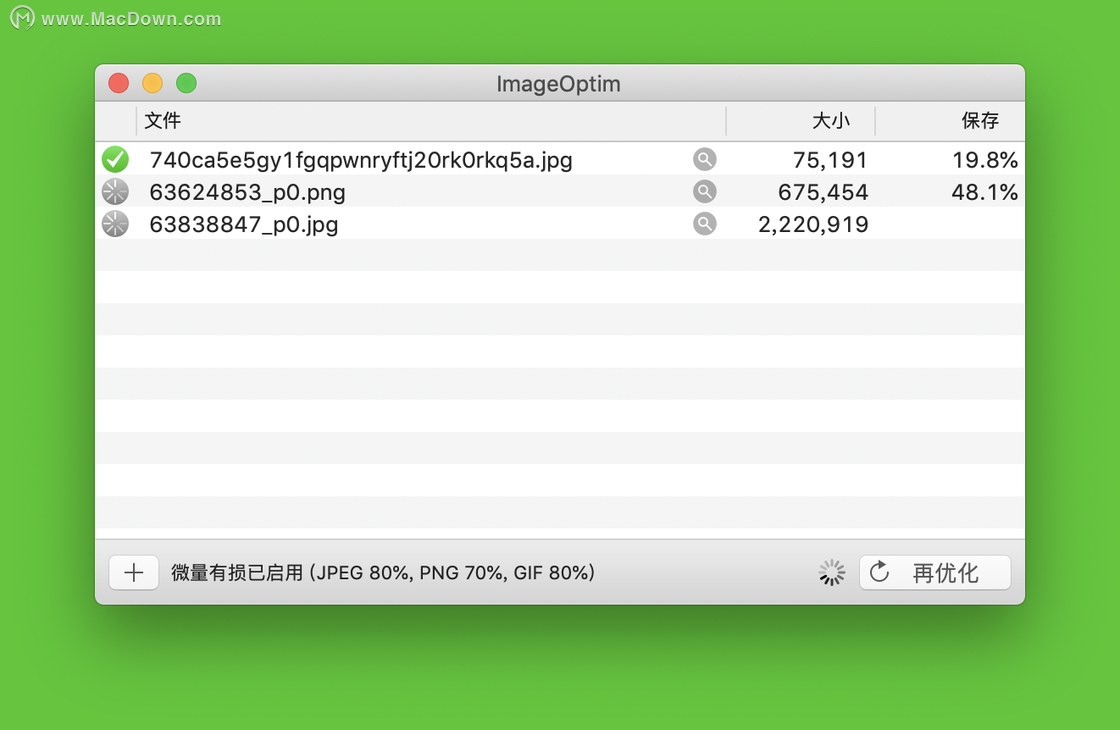Click the 19.8% savings value

[984, 160]
